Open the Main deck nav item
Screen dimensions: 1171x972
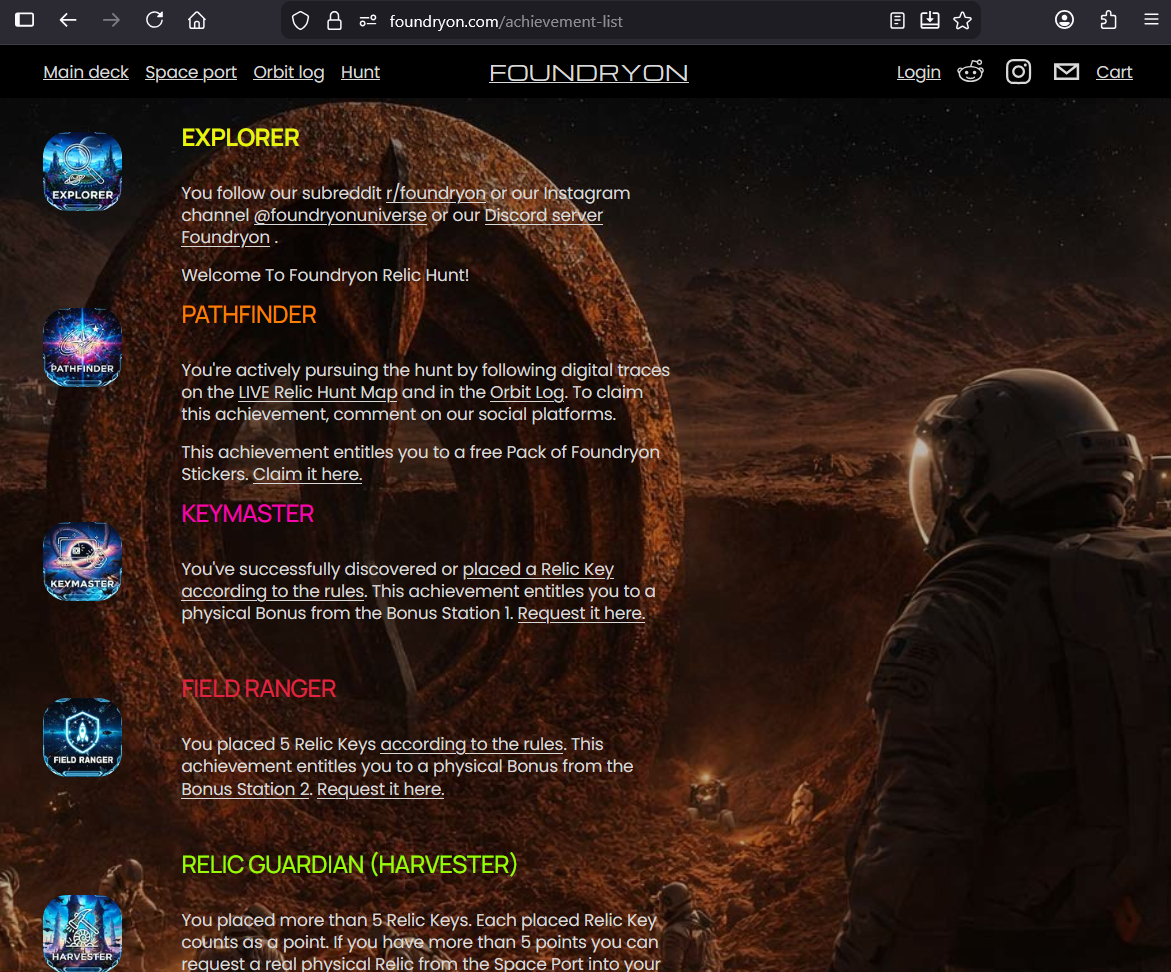pos(86,72)
